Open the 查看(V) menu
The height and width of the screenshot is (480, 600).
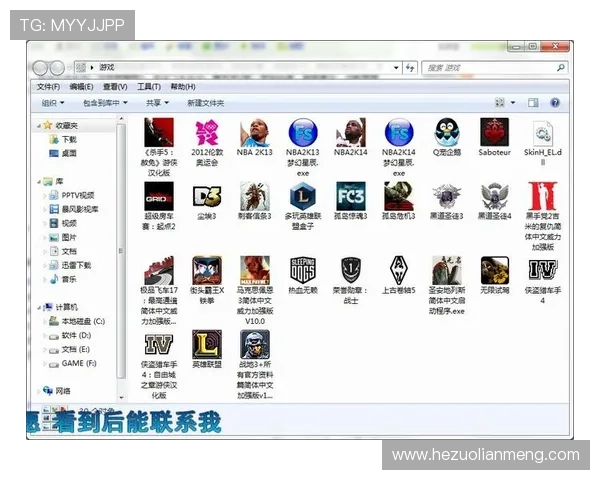pos(115,87)
